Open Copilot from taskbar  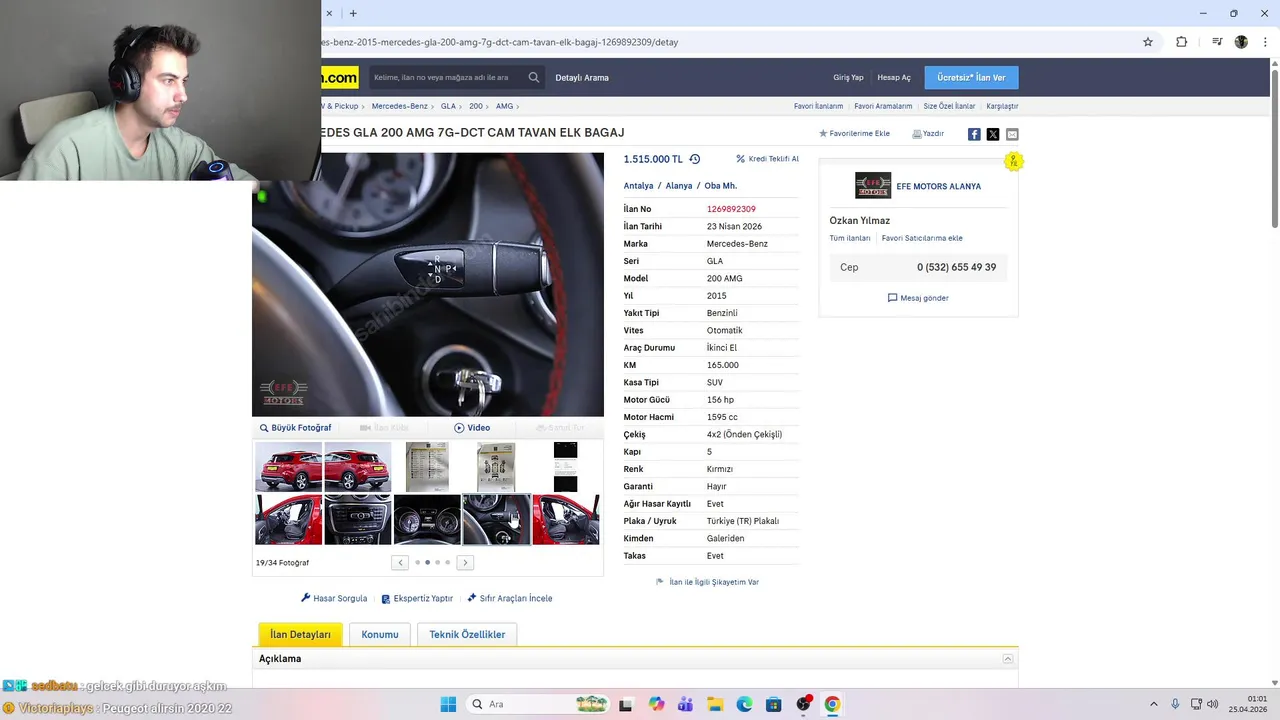[656, 704]
